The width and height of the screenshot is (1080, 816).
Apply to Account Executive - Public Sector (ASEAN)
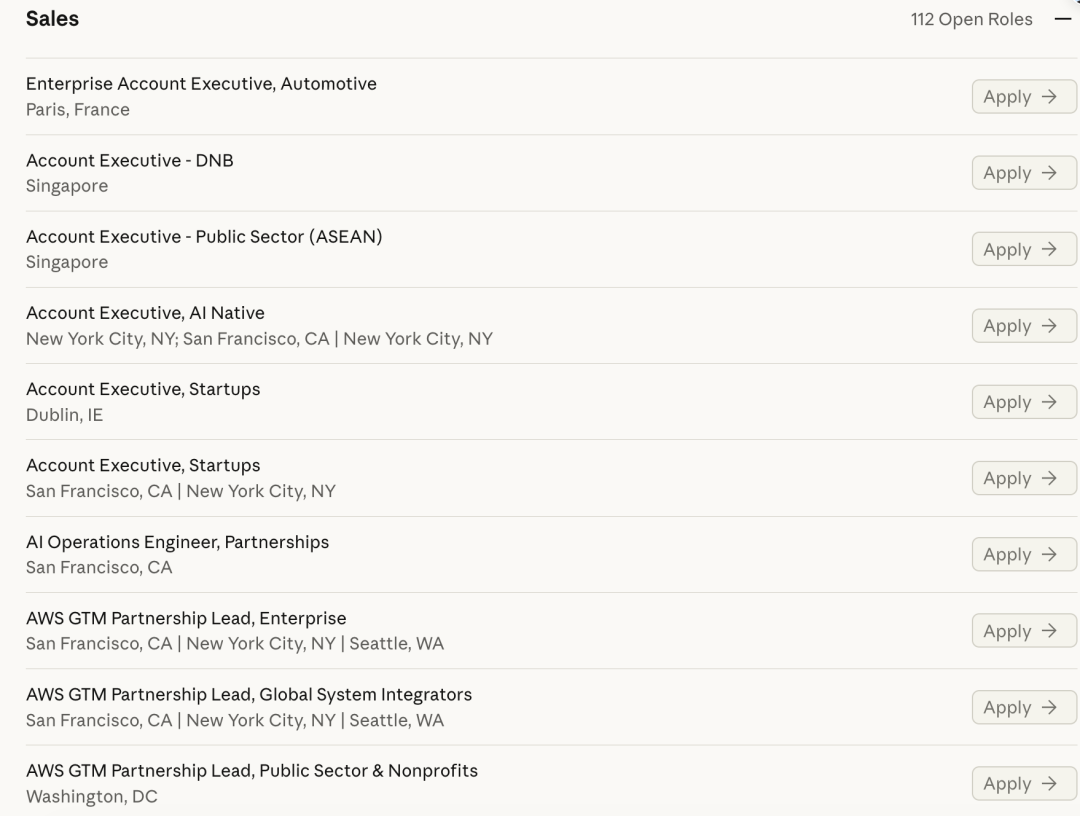coord(1024,249)
